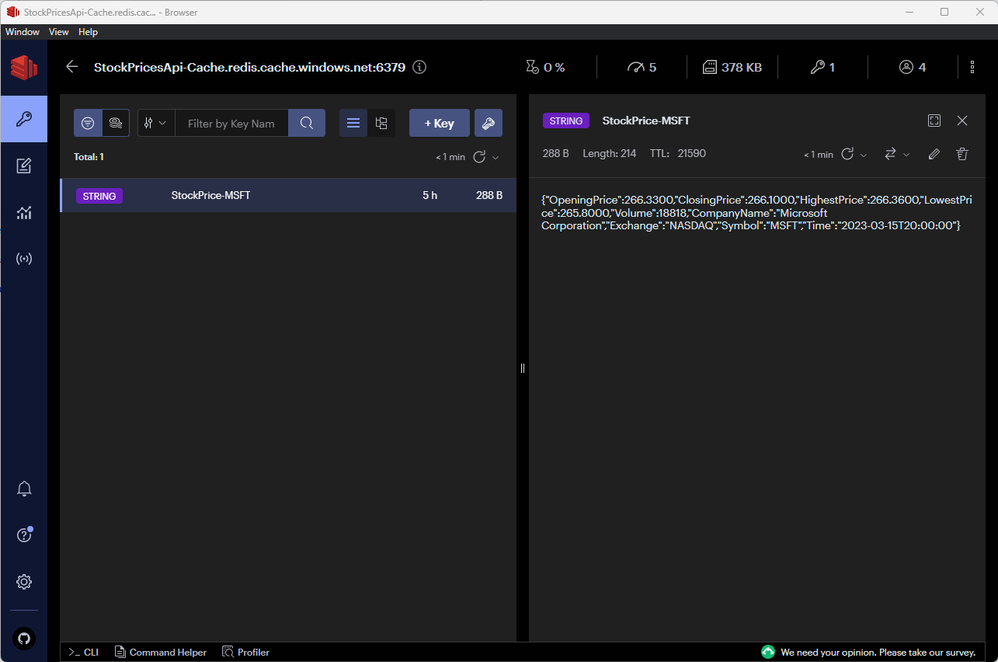Screen dimensions: 998x662
Task: Show database info icon next to hostname
Action: [419, 67]
